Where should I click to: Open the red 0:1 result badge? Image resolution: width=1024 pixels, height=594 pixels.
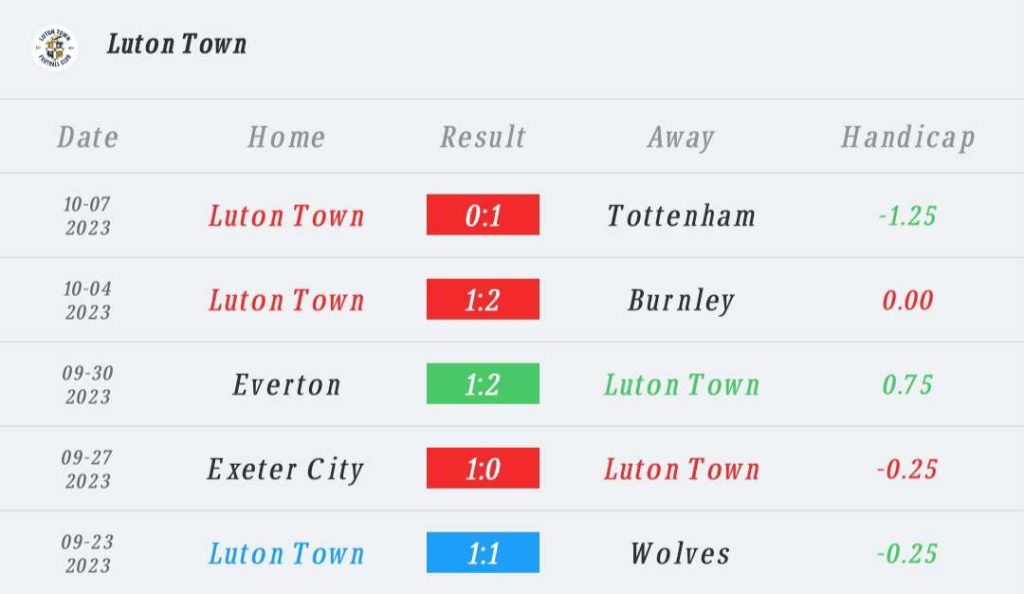pyautogui.click(x=483, y=215)
